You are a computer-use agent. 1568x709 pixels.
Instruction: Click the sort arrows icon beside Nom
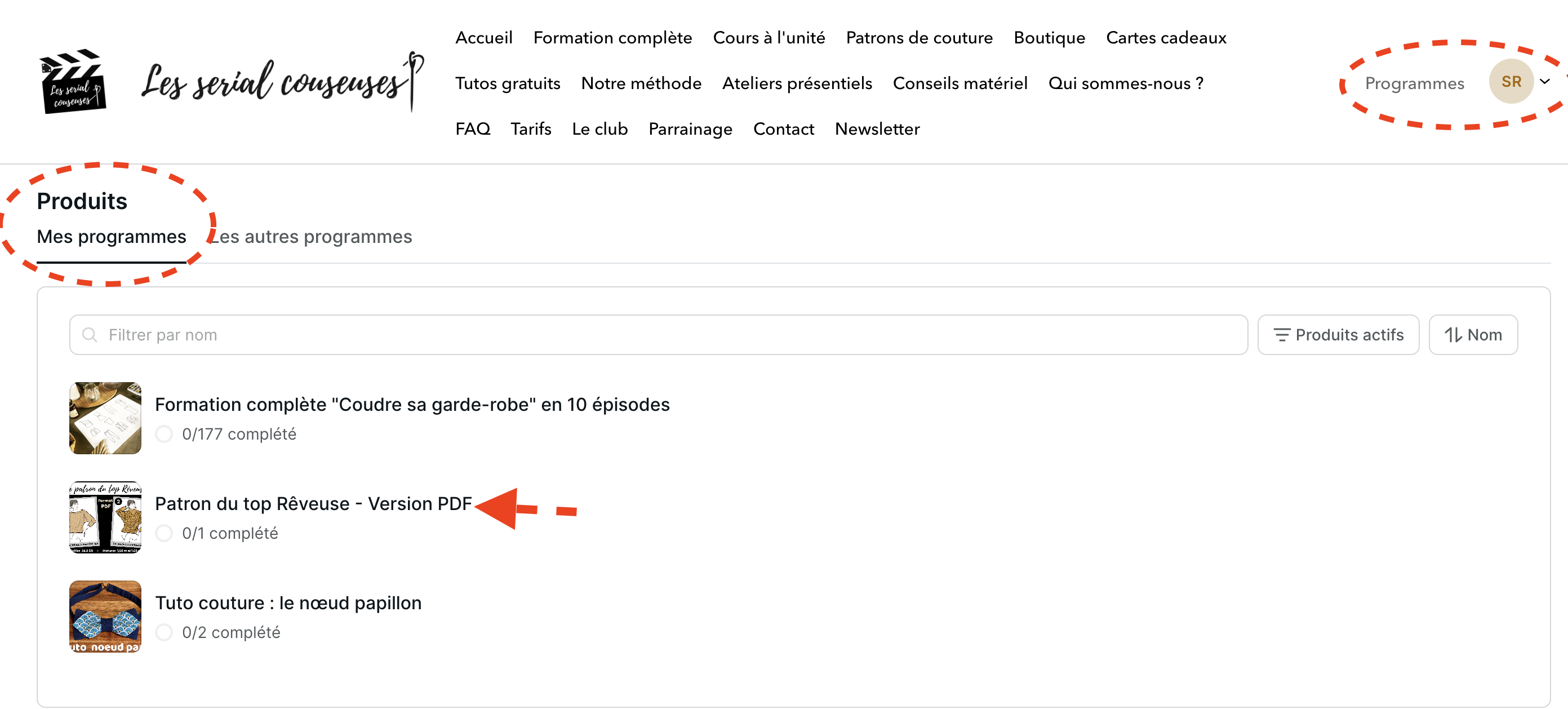tap(1453, 334)
